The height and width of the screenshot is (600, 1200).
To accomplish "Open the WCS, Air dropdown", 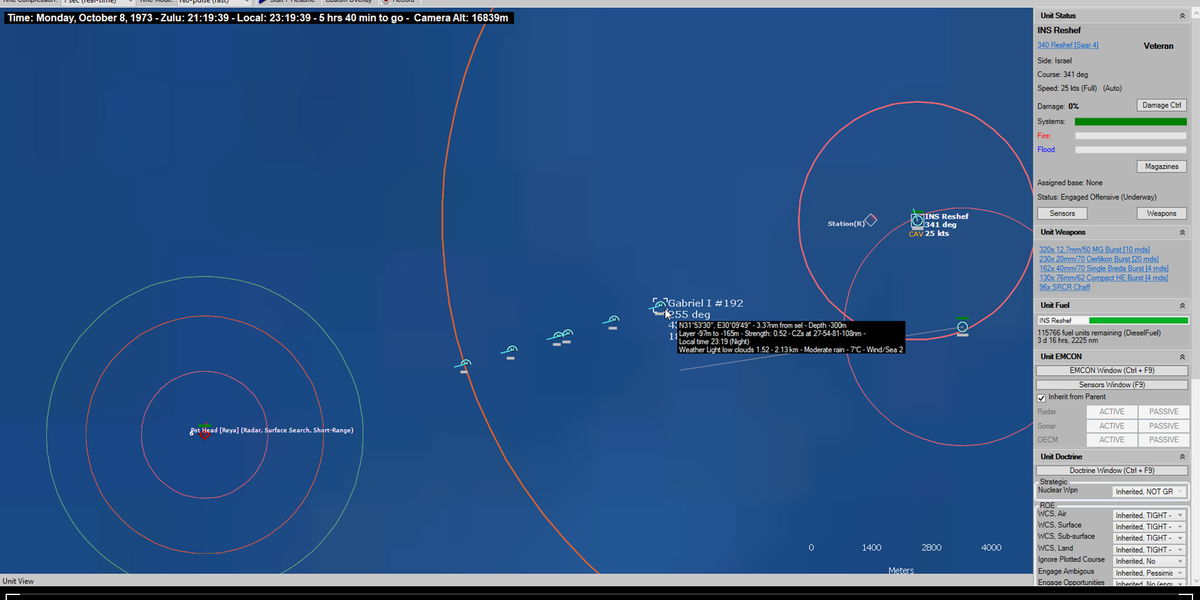I will tap(1149, 515).
